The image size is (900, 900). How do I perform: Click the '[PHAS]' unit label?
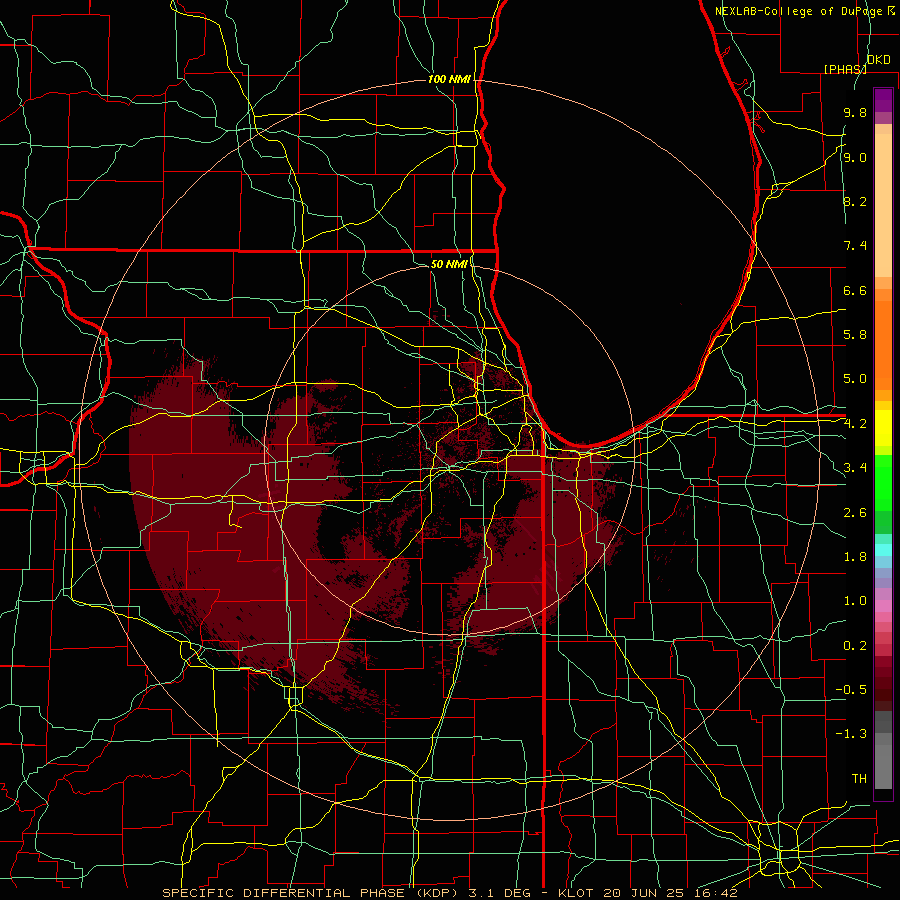[845, 69]
